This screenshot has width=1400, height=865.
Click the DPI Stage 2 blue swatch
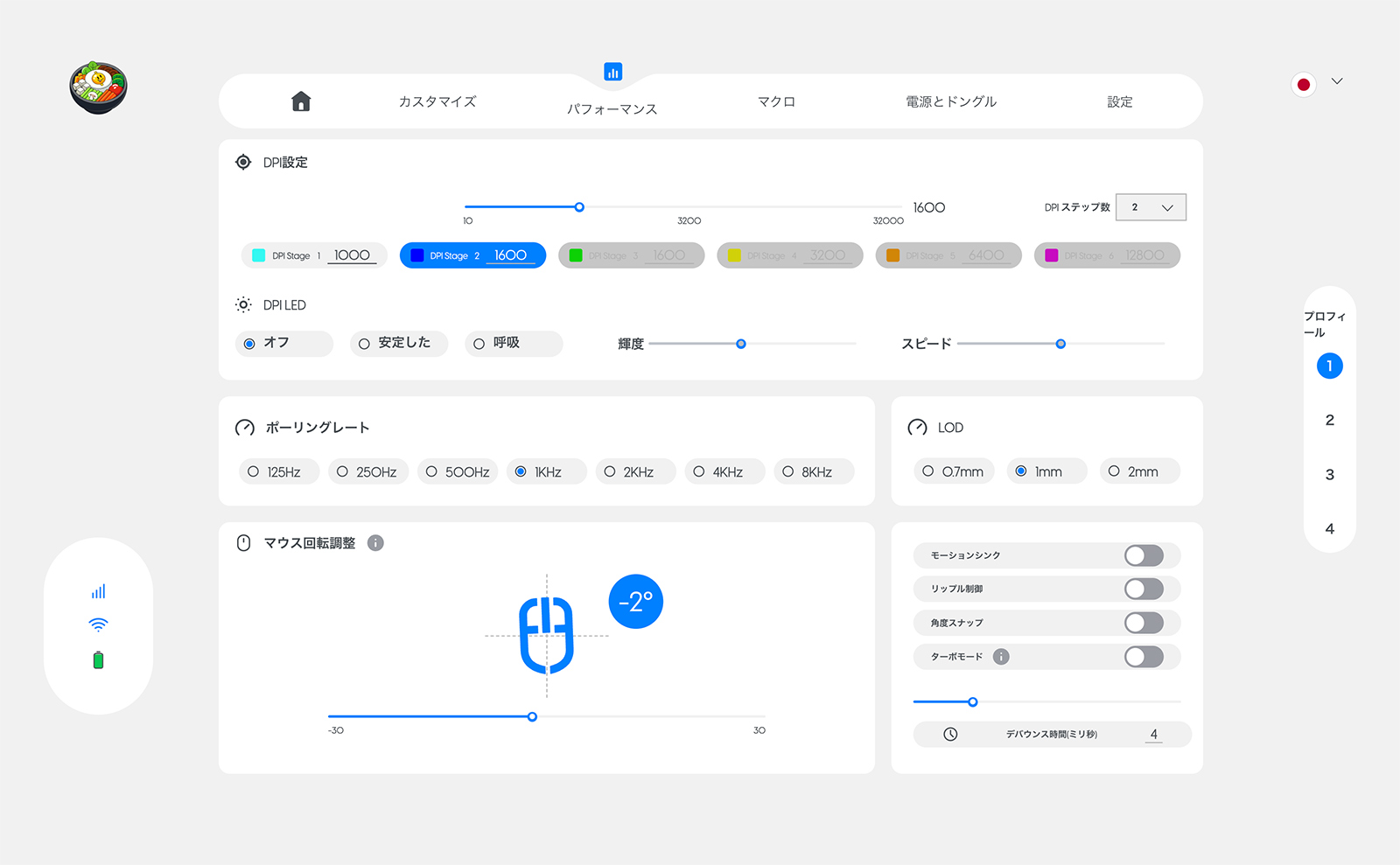[x=417, y=255]
